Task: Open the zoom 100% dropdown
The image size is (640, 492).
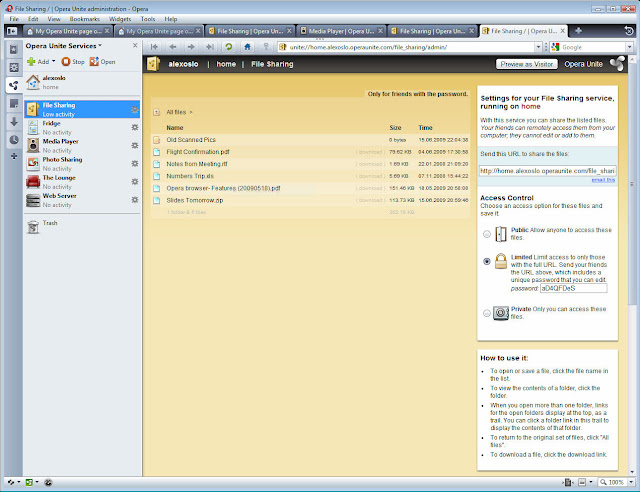Action: pos(631,482)
